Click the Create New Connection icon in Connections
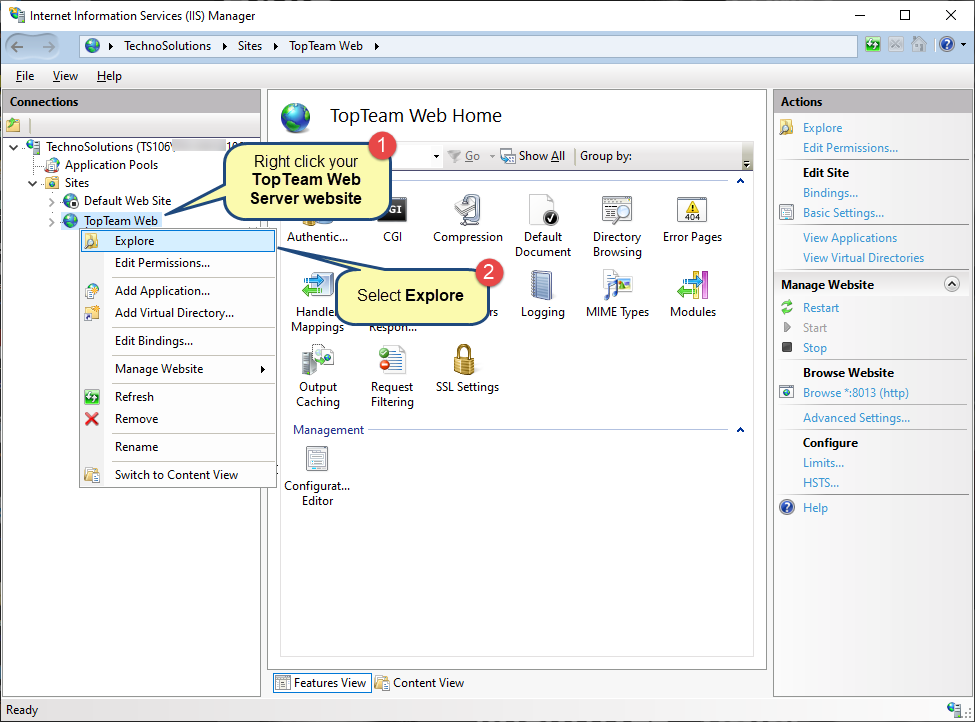This screenshot has height=722, width=975. coord(14,125)
